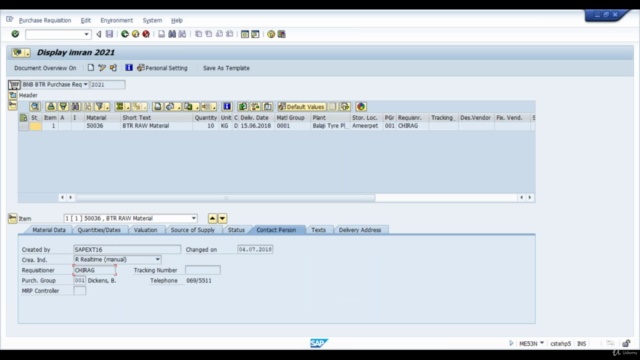Click the select-all grid corner icon
The height and width of the screenshot is (360, 640).
click(x=23, y=118)
